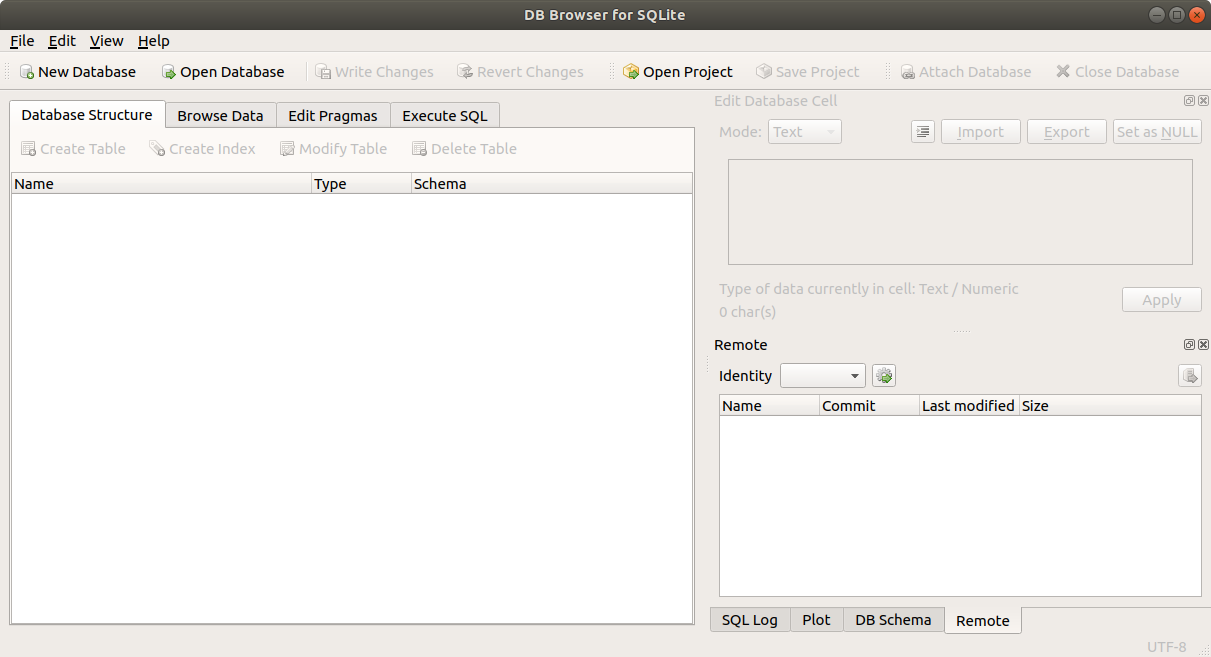
Task: Click Close Database in the toolbar
Action: coord(1118,72)
